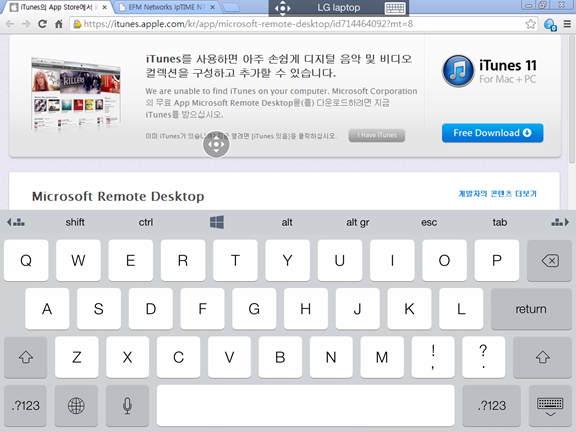Tap the W key
Screen dimensions: 576x432
coord(78,260)
